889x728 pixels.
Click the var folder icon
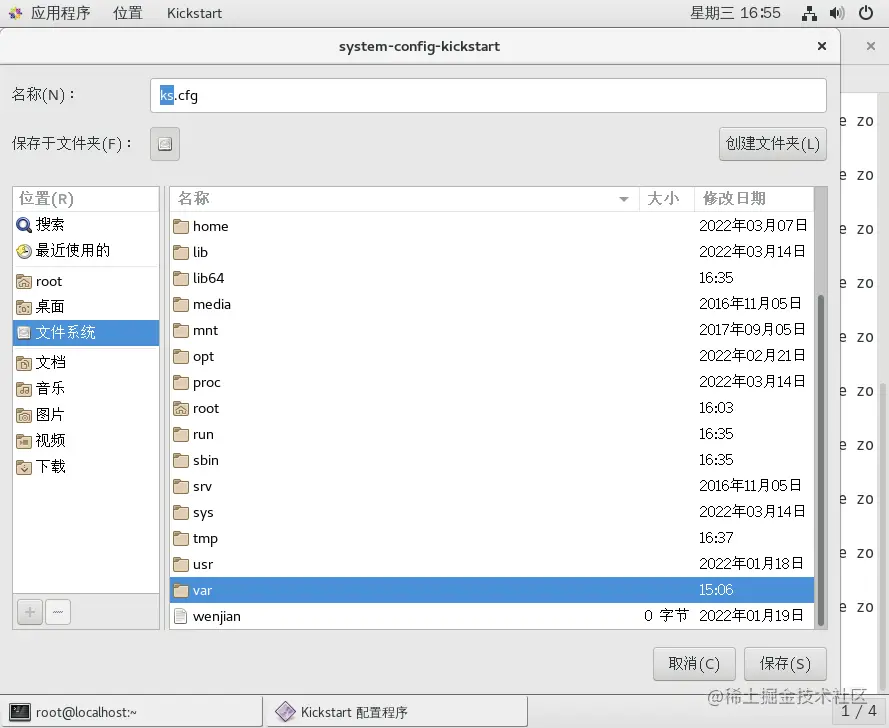pos(181,591)
